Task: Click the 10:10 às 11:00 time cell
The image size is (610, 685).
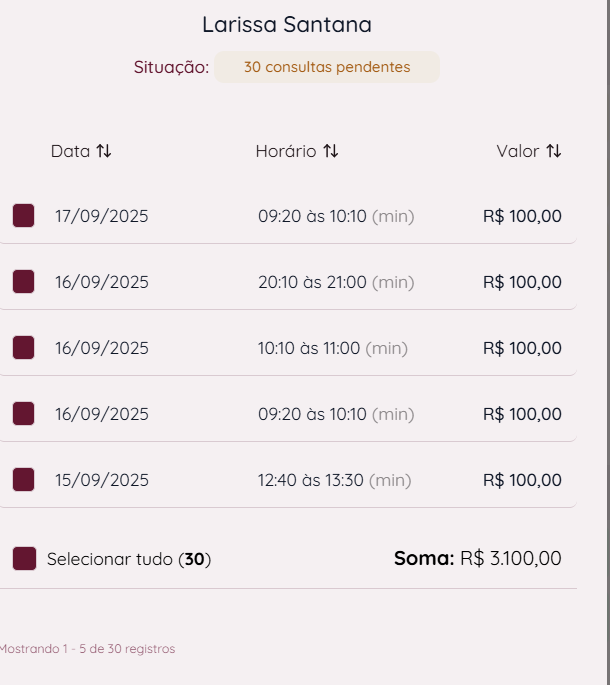Action: [309, 348]
